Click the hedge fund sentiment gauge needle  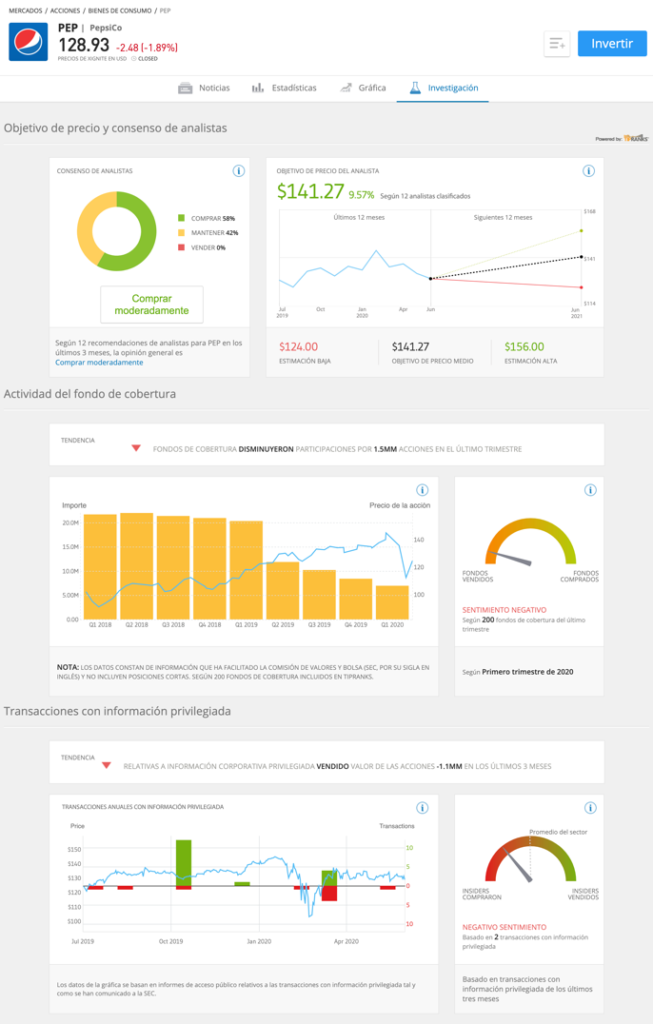(511, 558)
